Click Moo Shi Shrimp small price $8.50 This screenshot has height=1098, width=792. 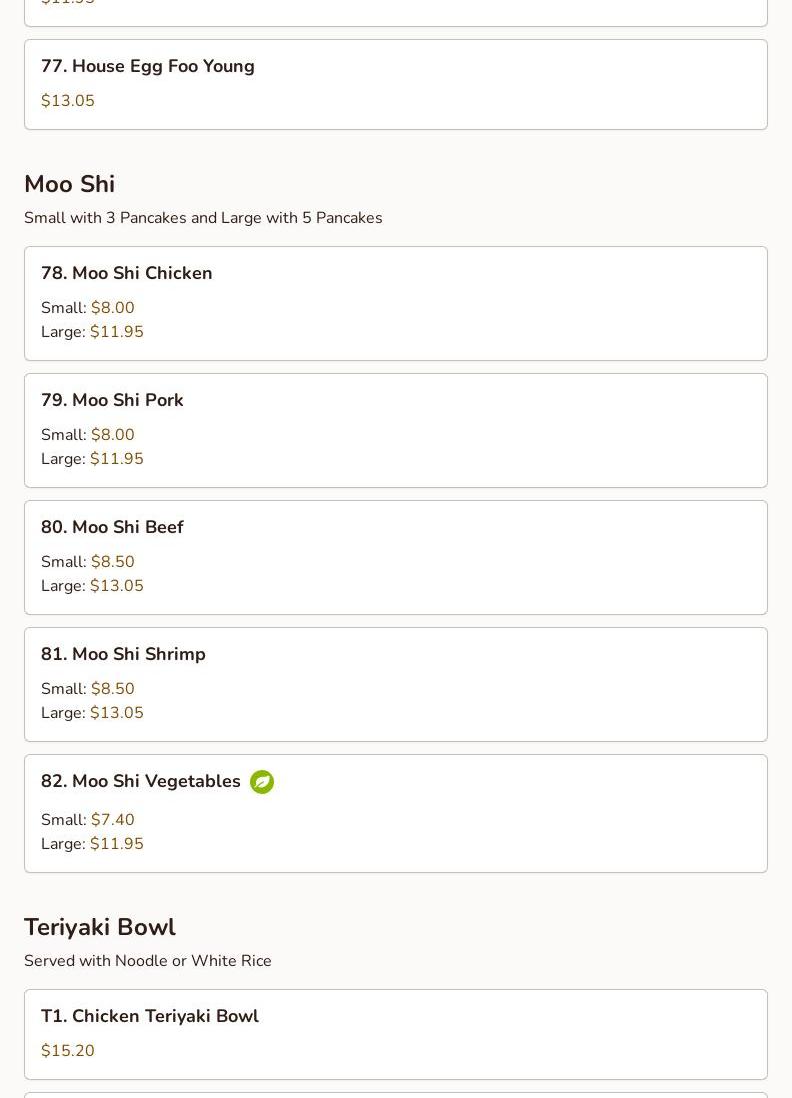point(113,689)
